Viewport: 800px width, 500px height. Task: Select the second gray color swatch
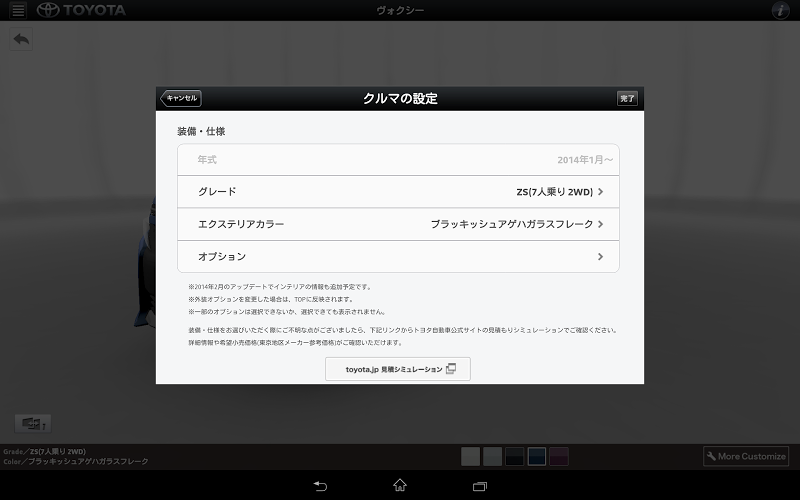[x=492, y=456]
